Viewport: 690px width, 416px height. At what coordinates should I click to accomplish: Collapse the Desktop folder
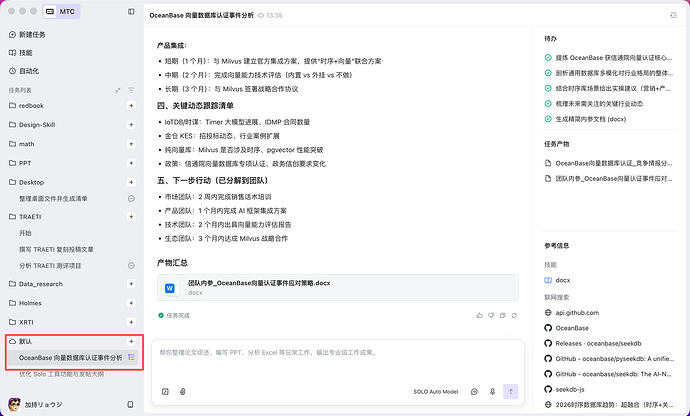click(26, 182)
